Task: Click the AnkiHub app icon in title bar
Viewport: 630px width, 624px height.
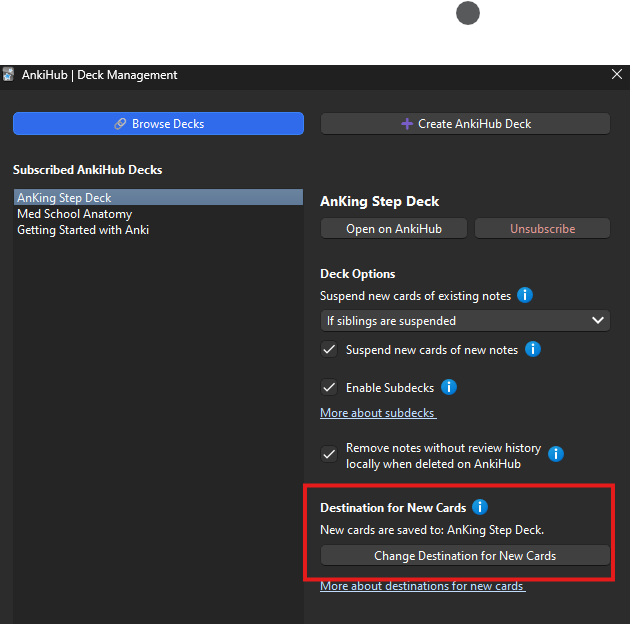Action: pos(8,75)
